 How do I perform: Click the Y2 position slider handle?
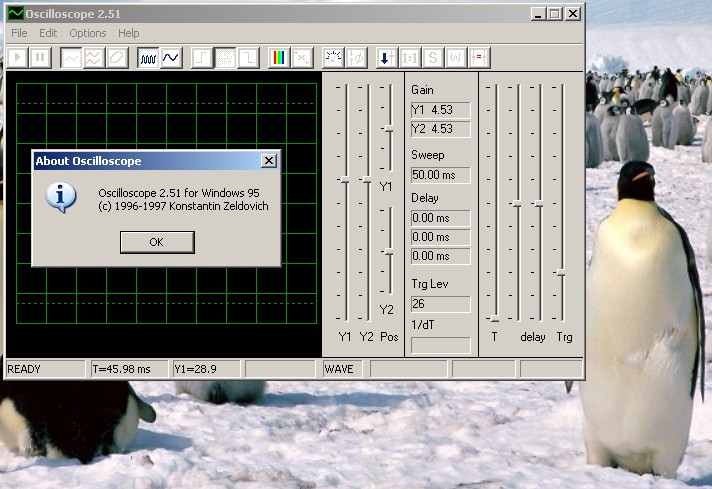point(389,252)
